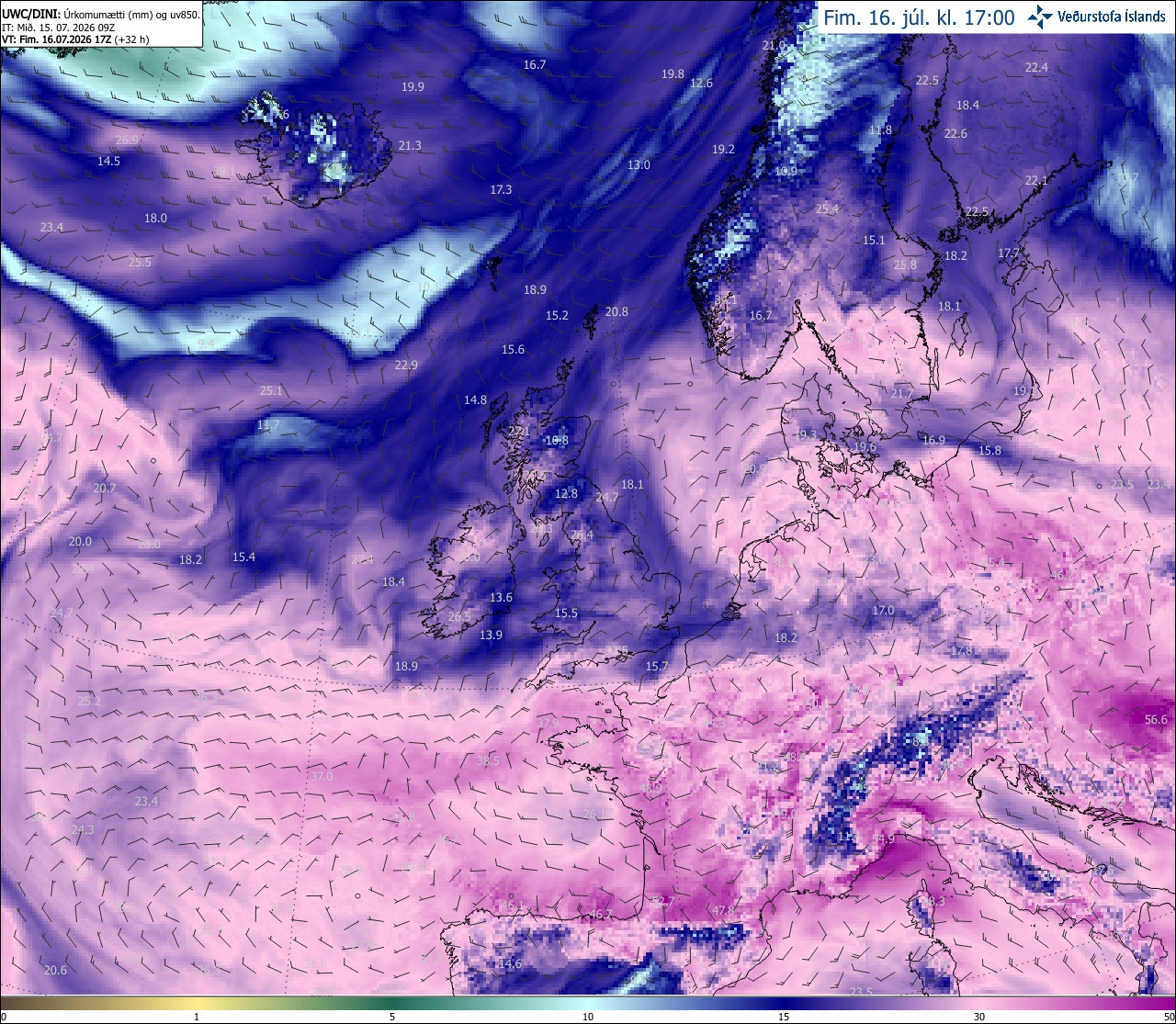Pick the 1 mm mark on the color scale

point(197,1017)
